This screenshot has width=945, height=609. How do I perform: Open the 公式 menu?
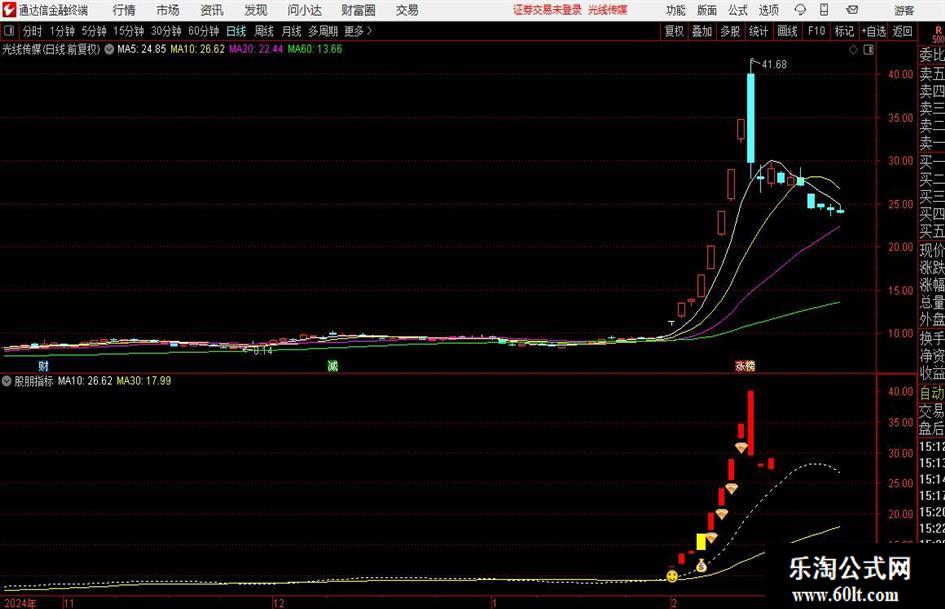pyautogui.click(x=738, y=10)
